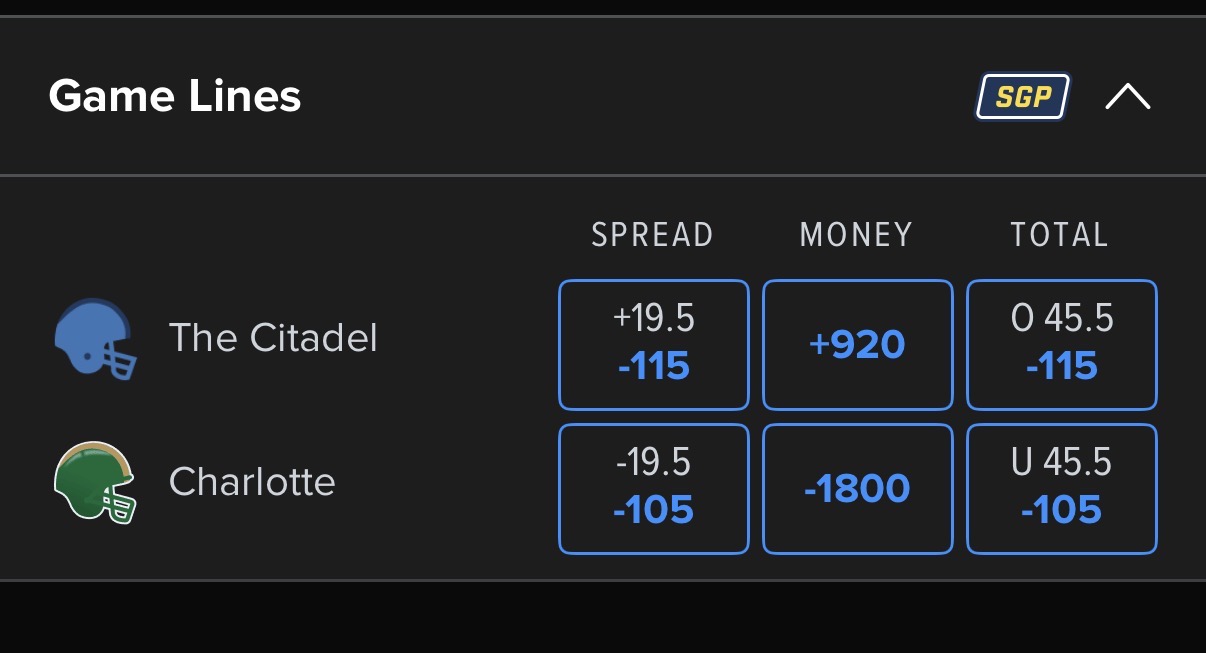Click The Citadel blue helmet icon
Image resolution: width=1206 pixels, height=653 pixels.
pyautogui.click(x=94, y=339)
